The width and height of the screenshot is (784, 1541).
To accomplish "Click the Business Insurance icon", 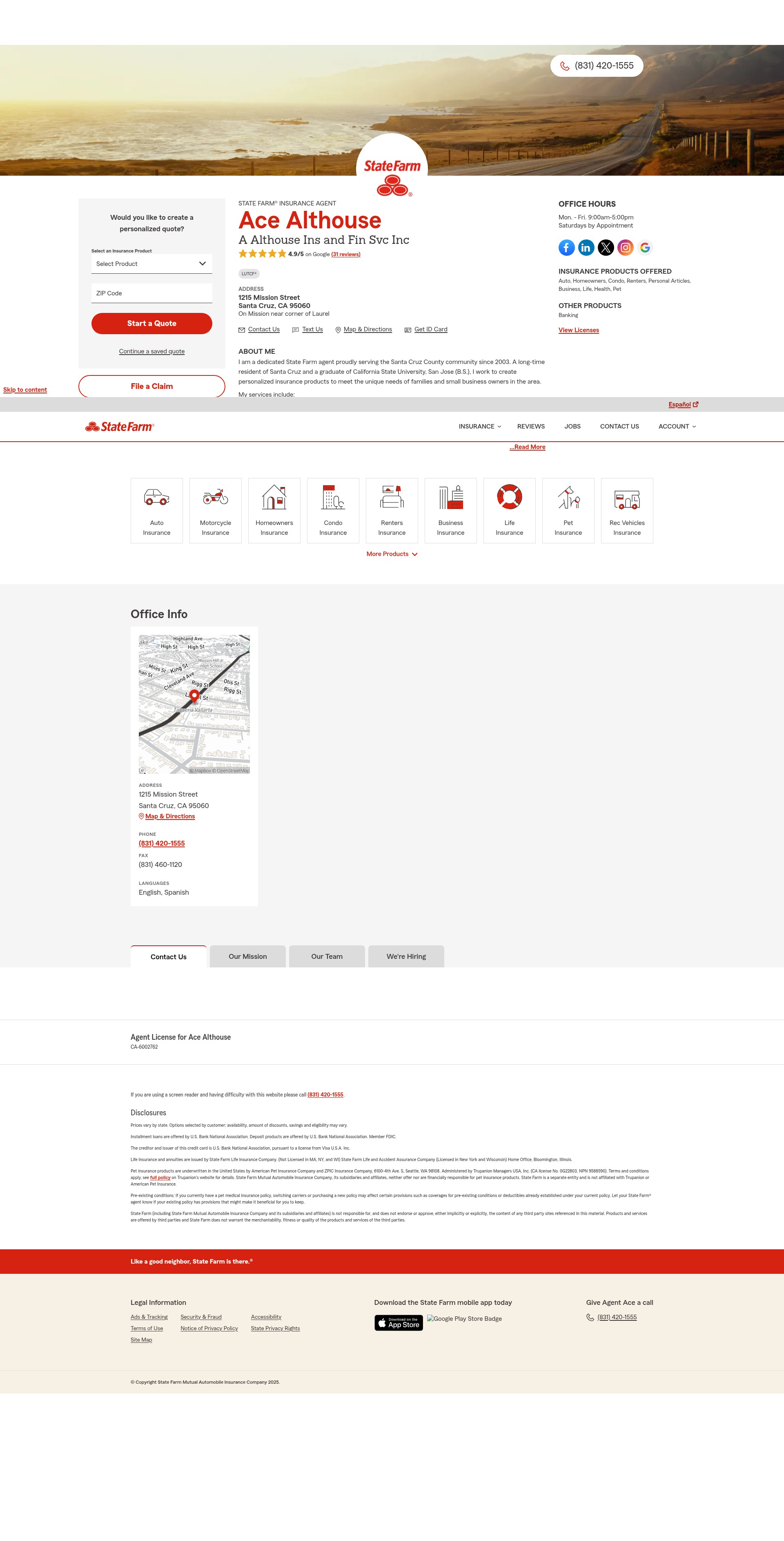I will tap(451, 497).
